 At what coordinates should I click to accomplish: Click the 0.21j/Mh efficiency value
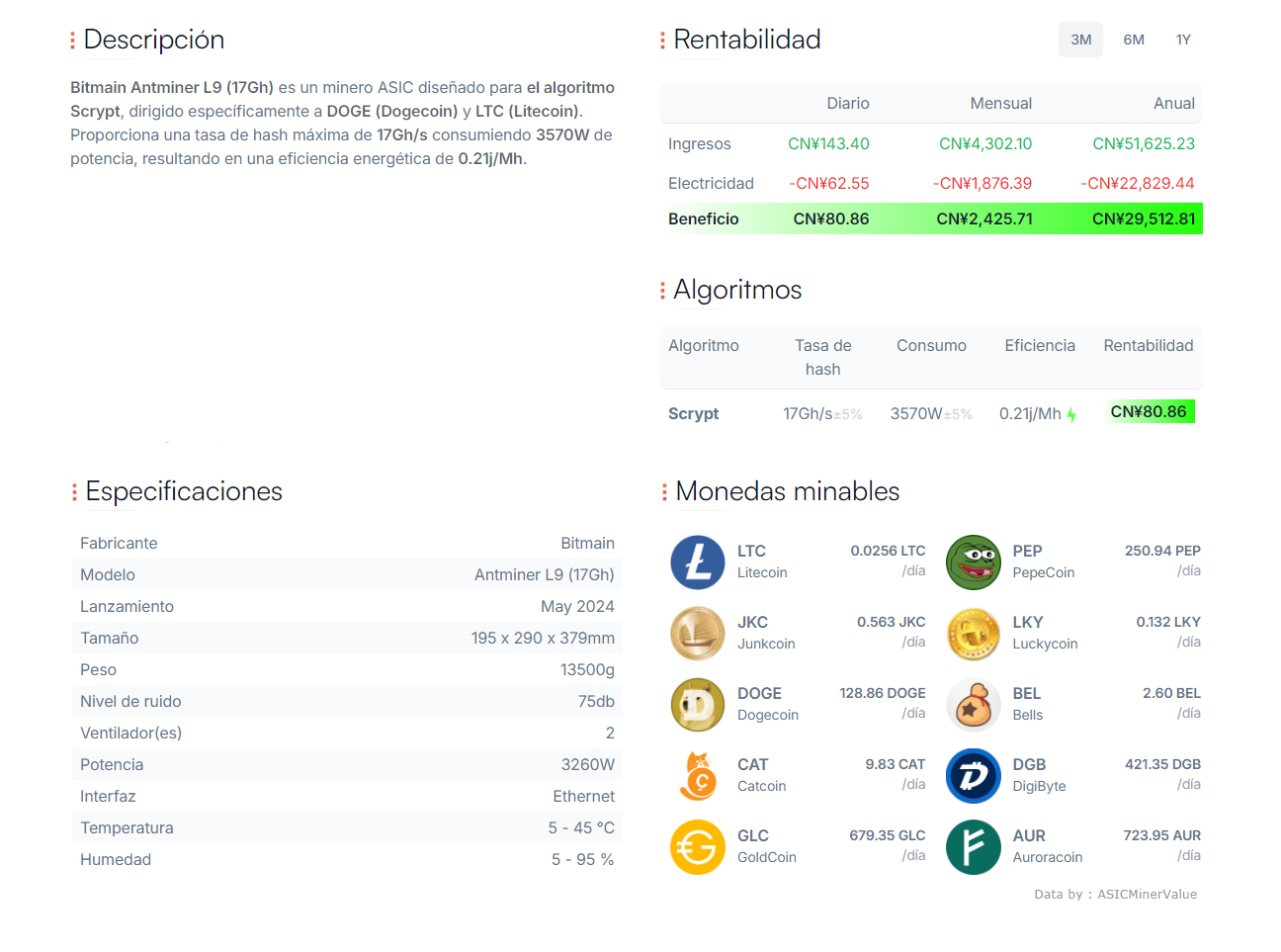coord(1030,413)
